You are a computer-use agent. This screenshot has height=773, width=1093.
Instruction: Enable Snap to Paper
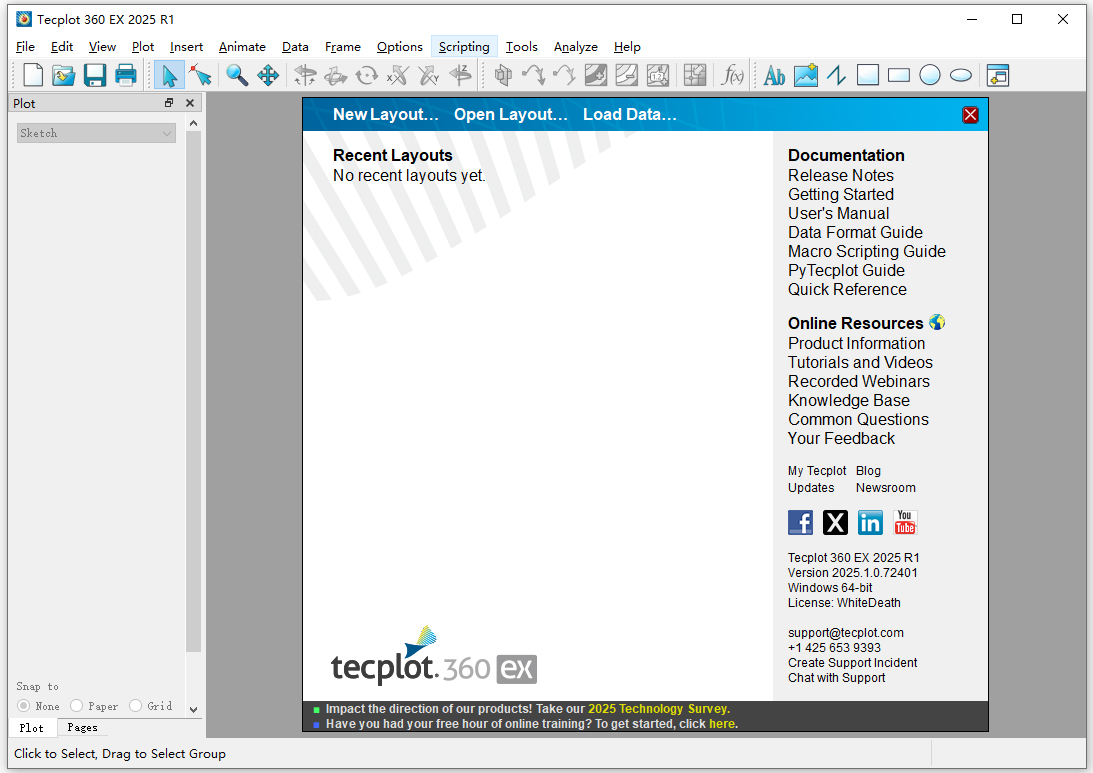click(x=75, y=705)
